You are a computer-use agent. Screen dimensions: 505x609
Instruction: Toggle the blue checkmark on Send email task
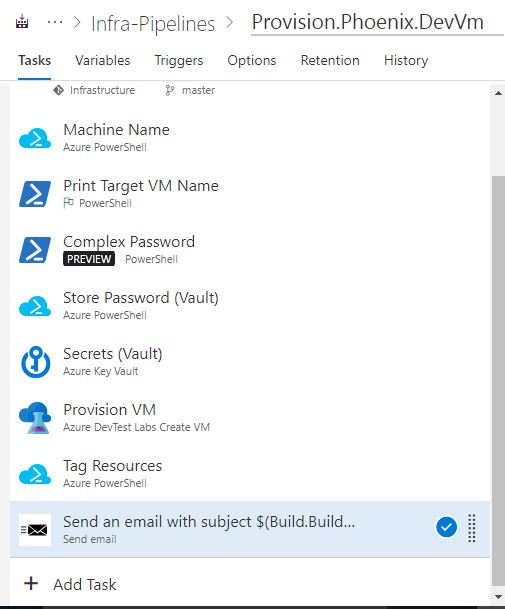(x=446, y=527)
